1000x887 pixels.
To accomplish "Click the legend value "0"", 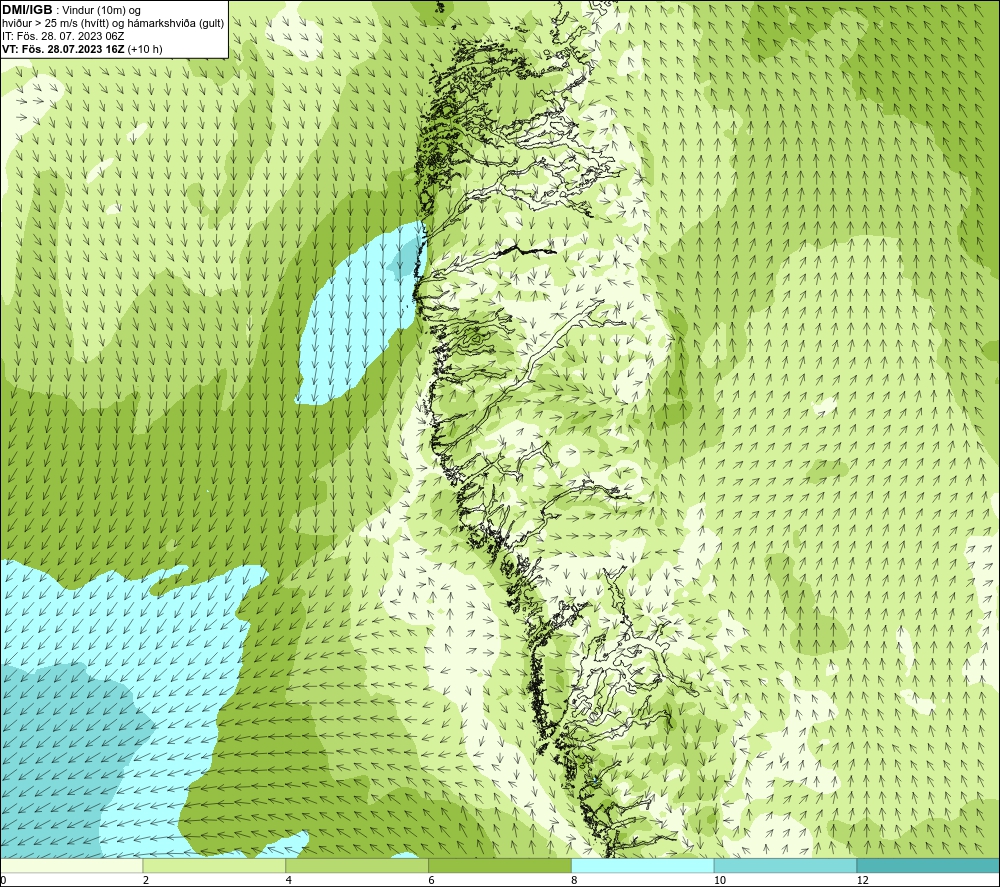I will (x=3, y=881).
